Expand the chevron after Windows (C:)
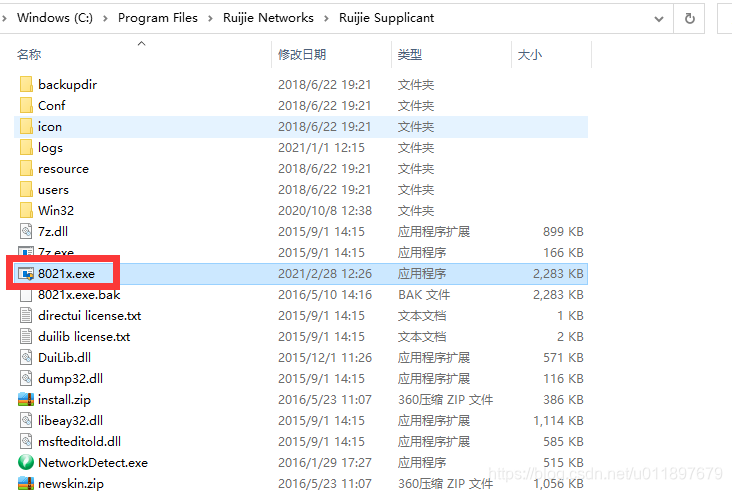The width and height of the screenshot is (732, 492). click(105, 18)
